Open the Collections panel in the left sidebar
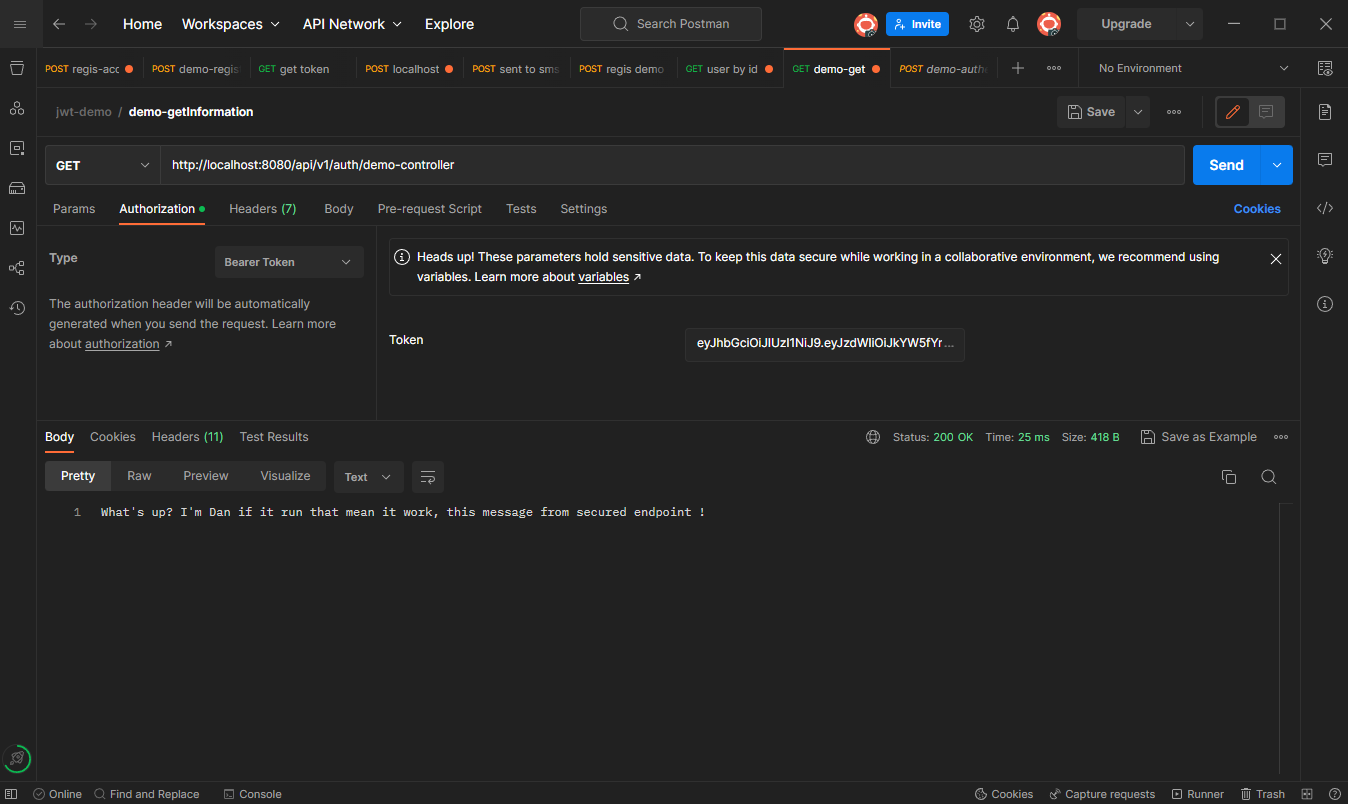This screenshot has width=1348, height=804. [x=16, y=68]
